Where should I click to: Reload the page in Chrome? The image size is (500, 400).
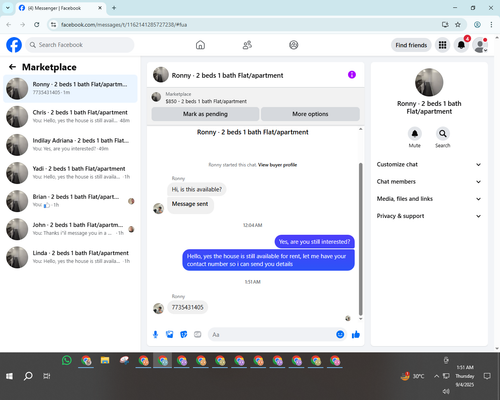(x=37, y=25)
